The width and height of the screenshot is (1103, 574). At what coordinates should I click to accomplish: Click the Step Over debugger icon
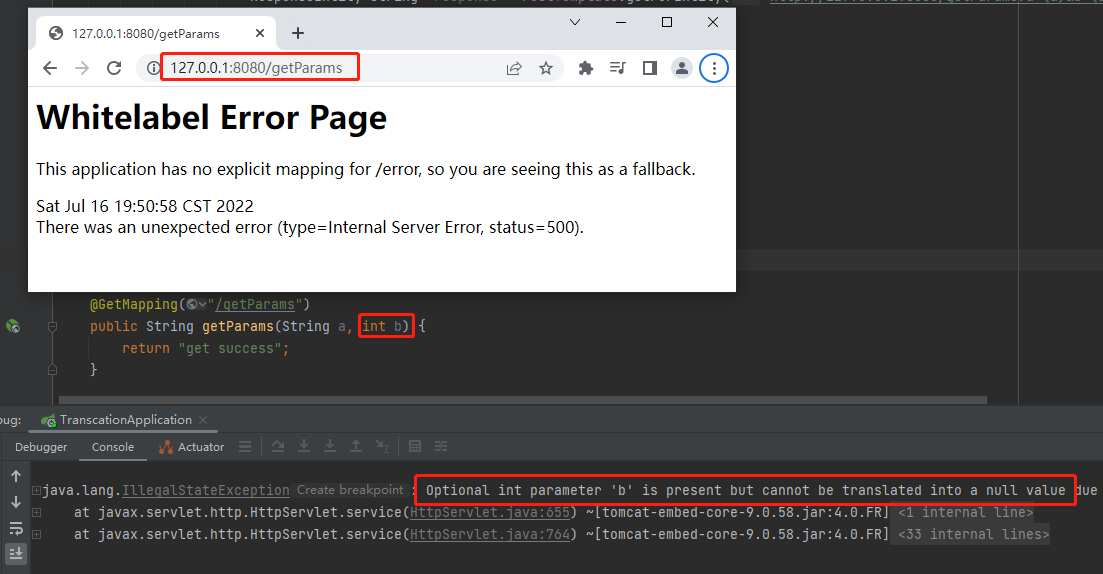coord(278,447)
